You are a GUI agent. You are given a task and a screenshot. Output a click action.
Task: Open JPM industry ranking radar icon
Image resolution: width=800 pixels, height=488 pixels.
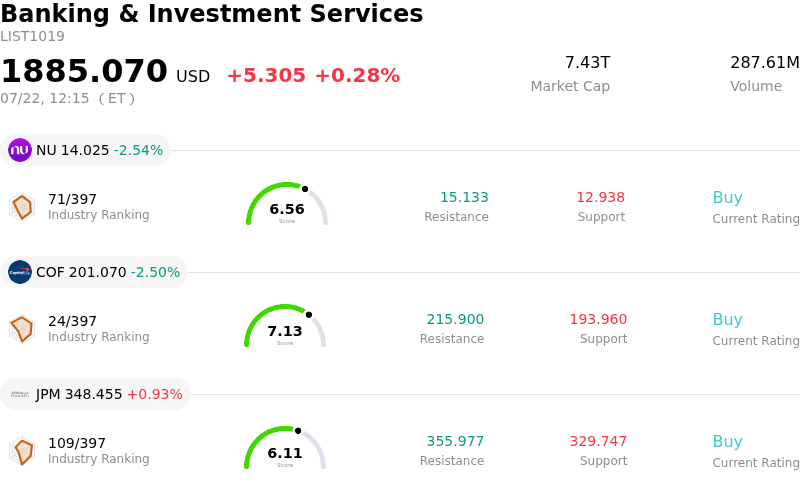22,451
